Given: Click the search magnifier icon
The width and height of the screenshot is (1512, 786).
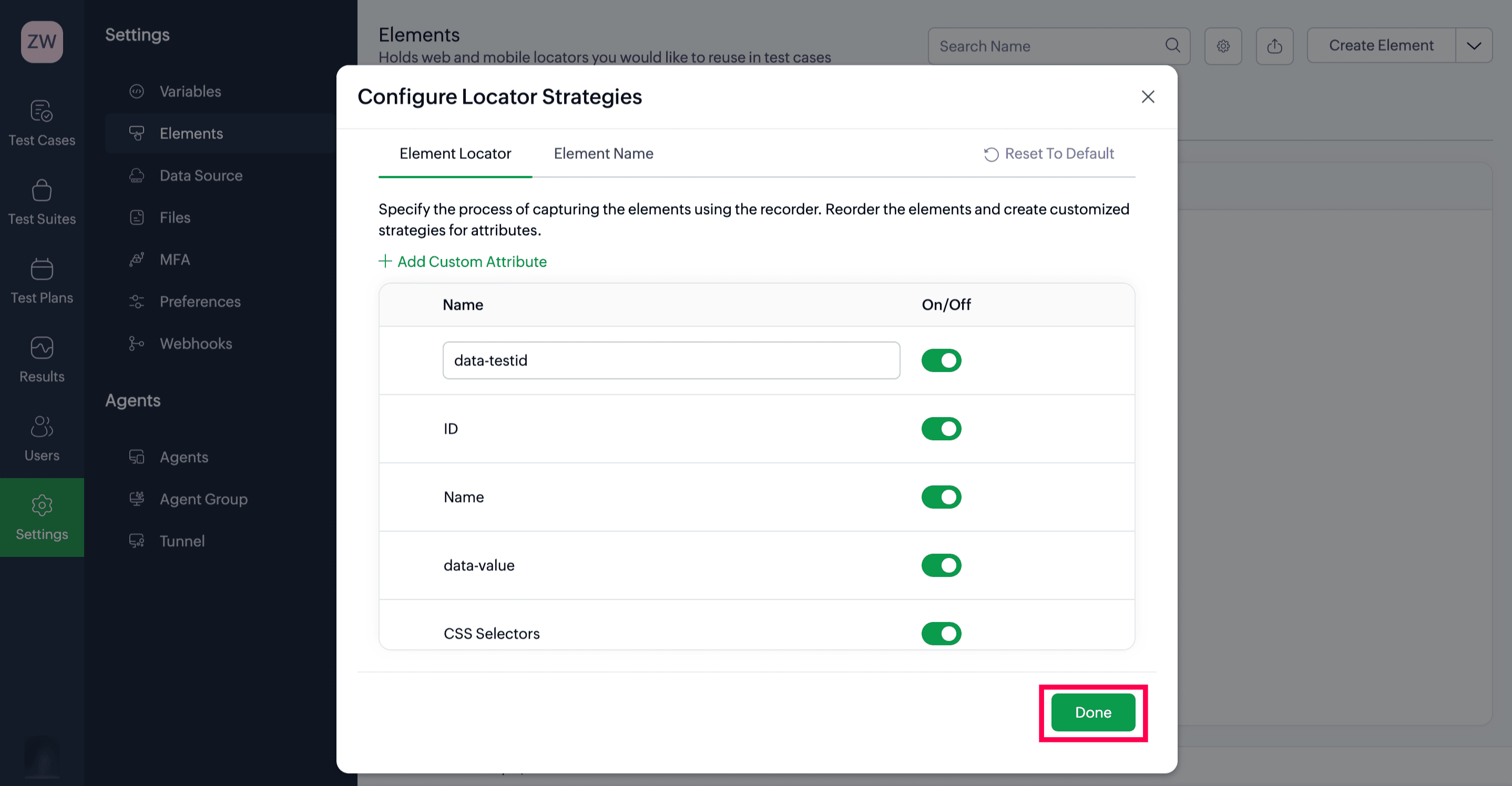Looking at the screenshot, I should click(x=1172, y=46).
